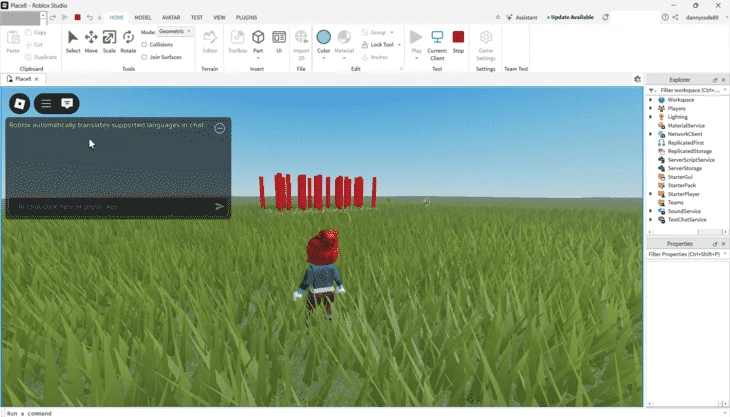Toggle the in-game chat window icon
The height and width of the screenshot is (417, 730).
click(x=67, y=103)
